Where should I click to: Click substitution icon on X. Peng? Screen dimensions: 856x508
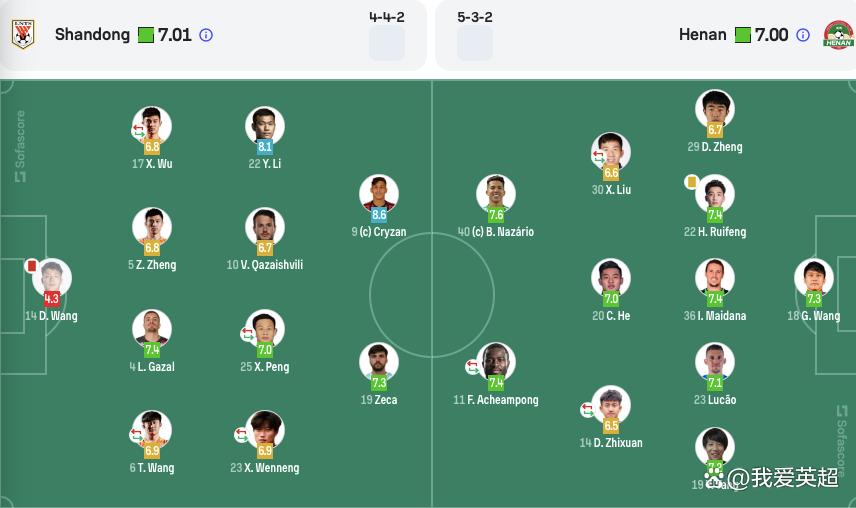[248, 335]
